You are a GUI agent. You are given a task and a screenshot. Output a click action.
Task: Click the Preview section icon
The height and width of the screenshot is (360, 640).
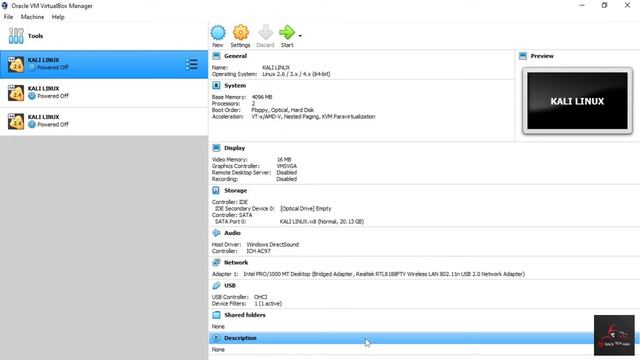(x=523, y=56)
